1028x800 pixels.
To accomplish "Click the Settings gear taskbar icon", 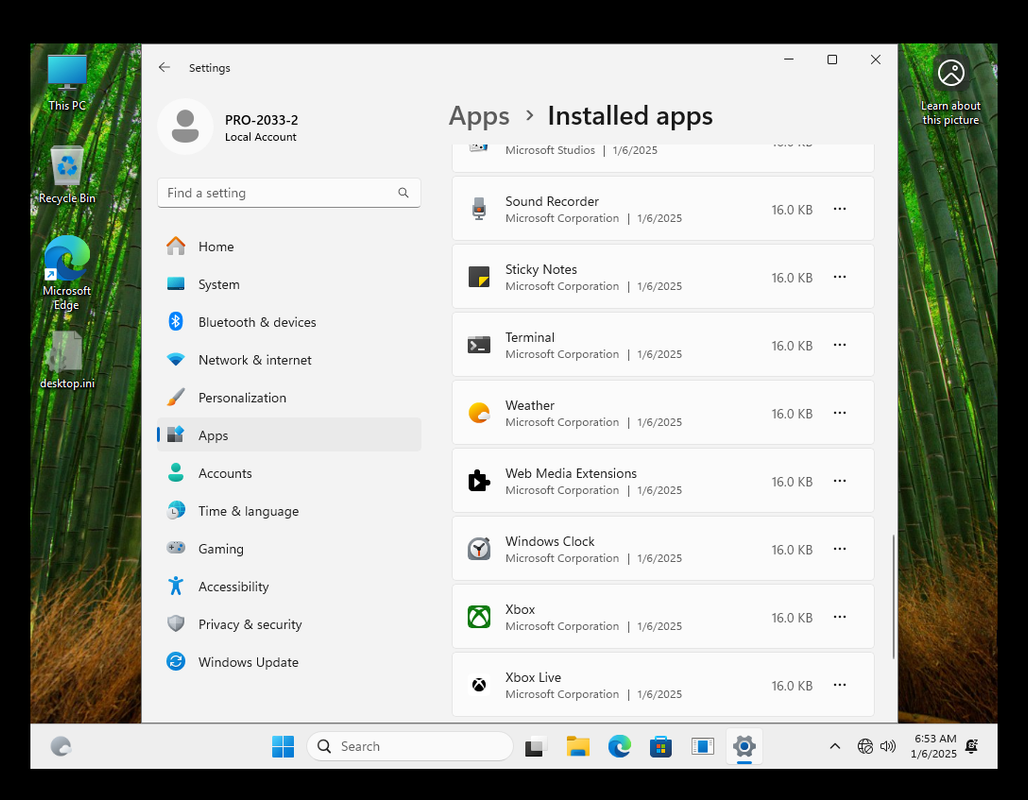I will pyautogui.click(x=744, y=746).
